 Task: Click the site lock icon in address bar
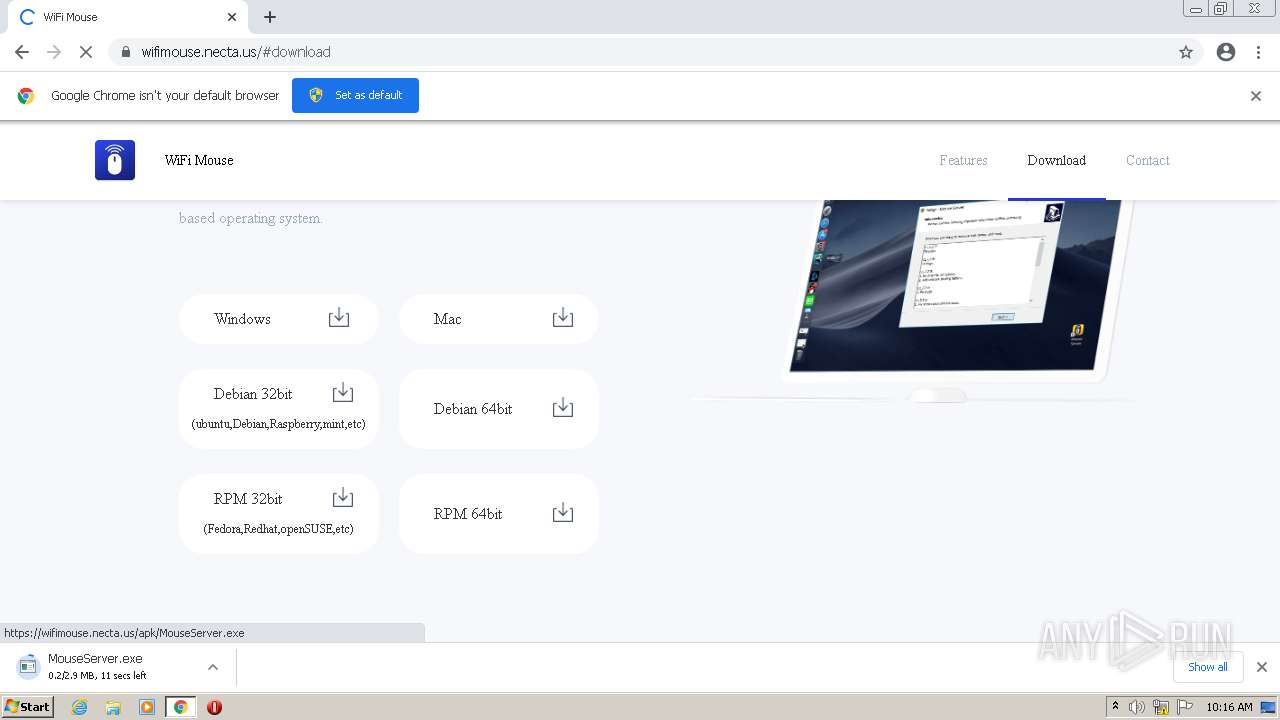click(x=125, y=52)
